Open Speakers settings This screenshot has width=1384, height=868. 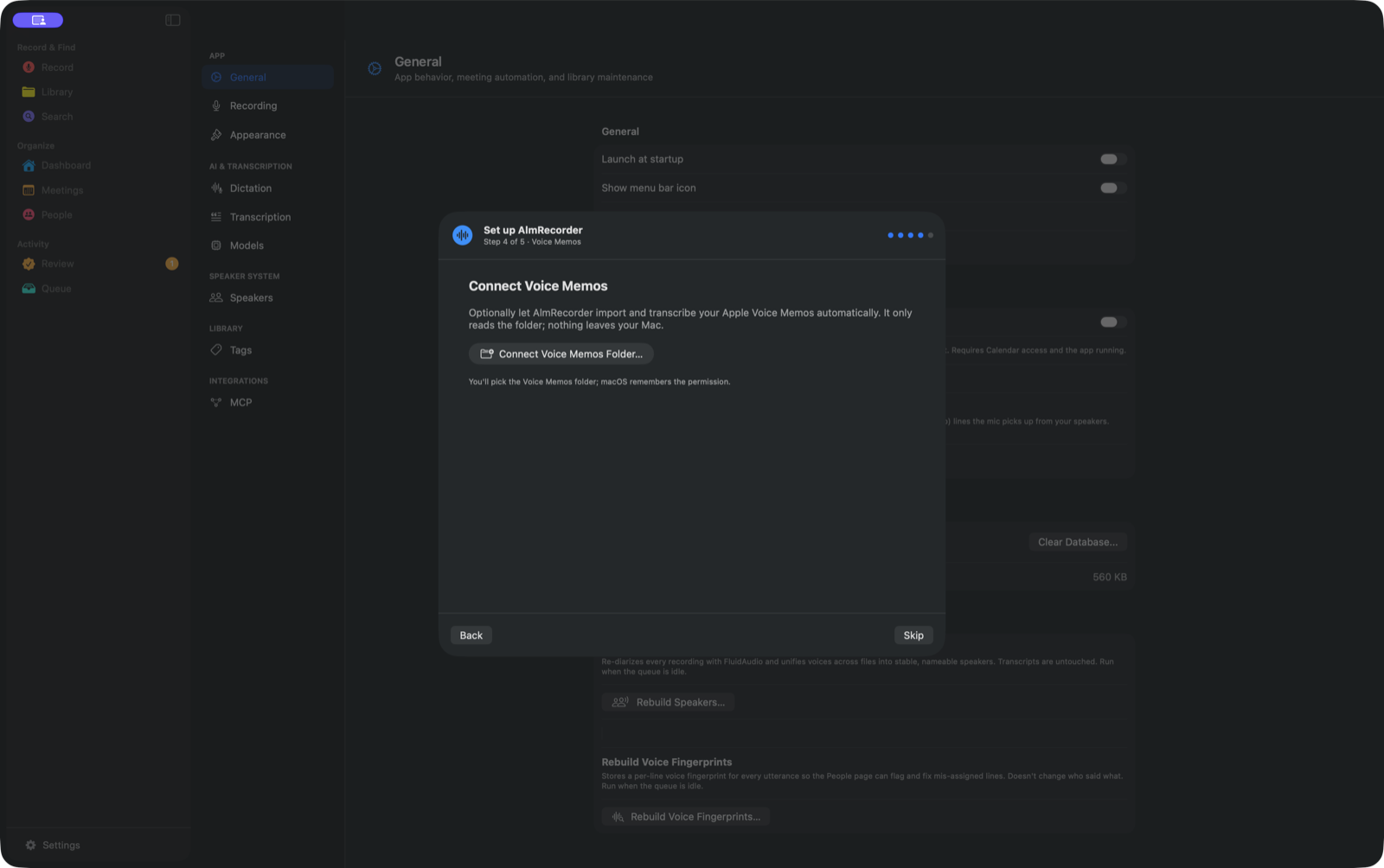pos(268,297)
